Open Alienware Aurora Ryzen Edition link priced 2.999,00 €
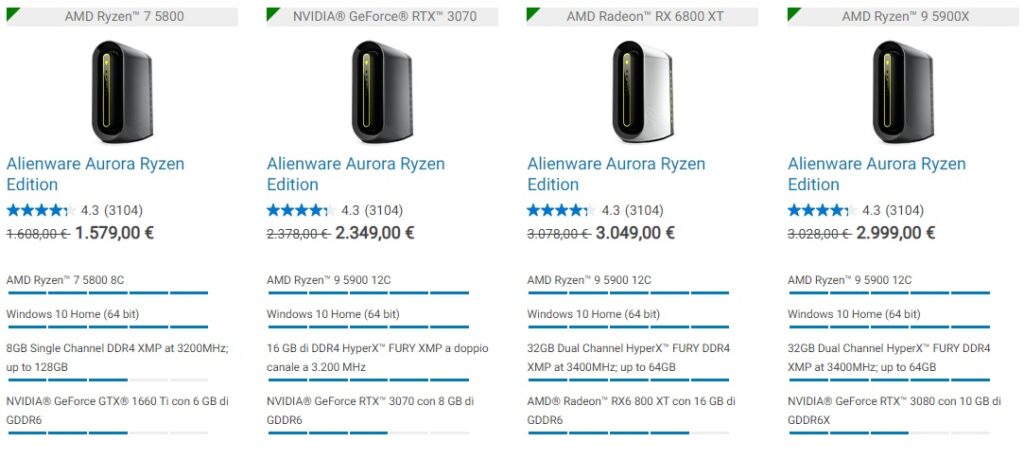 (876, 174)
